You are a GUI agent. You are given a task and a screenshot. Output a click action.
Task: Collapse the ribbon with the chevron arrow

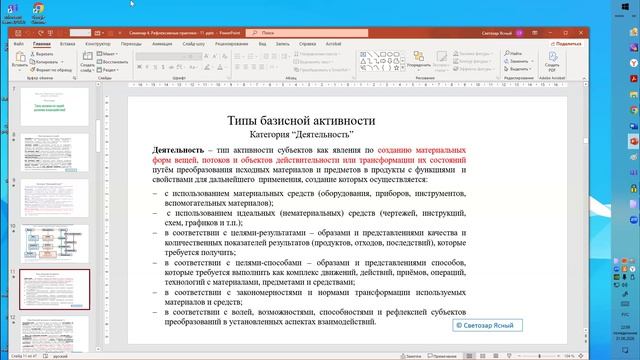(x=584, y=78)
